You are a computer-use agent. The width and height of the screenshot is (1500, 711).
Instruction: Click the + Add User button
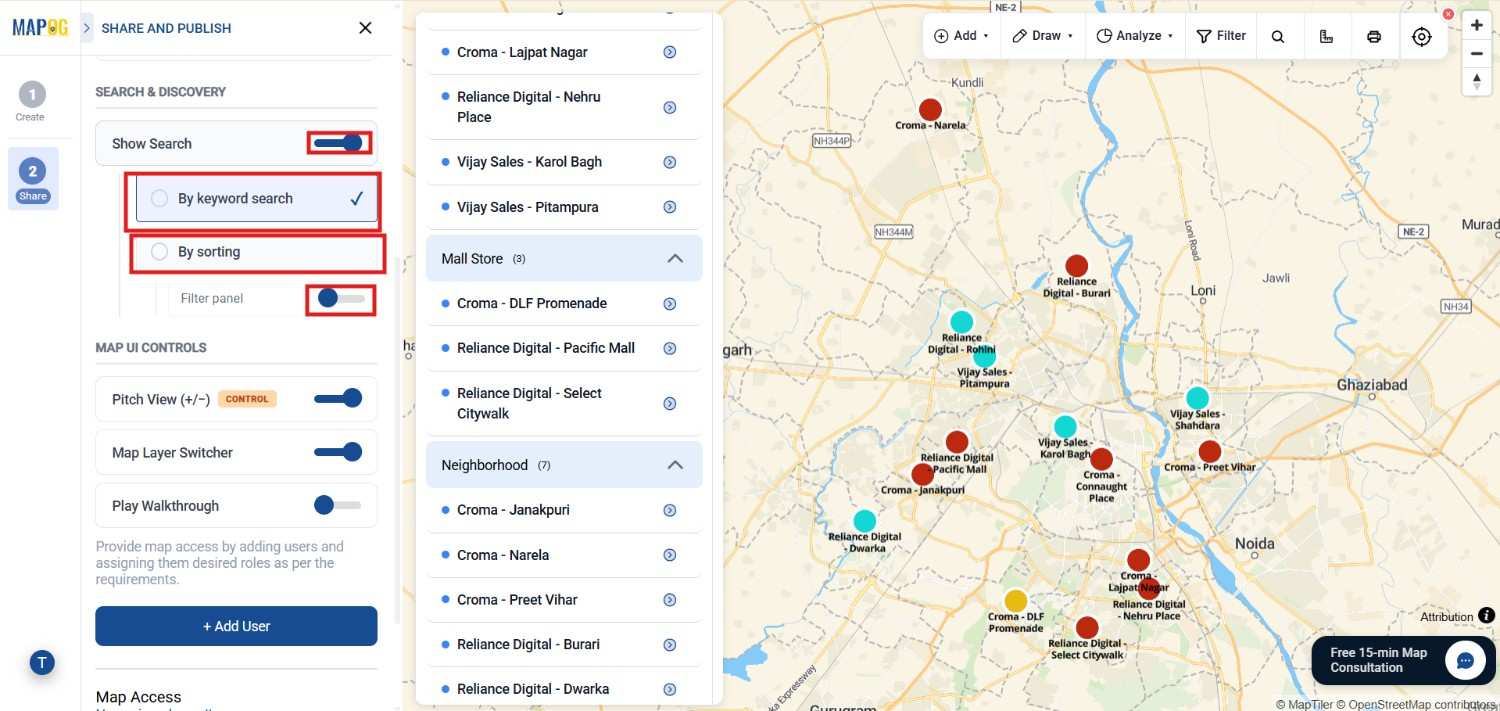point(236,626)
